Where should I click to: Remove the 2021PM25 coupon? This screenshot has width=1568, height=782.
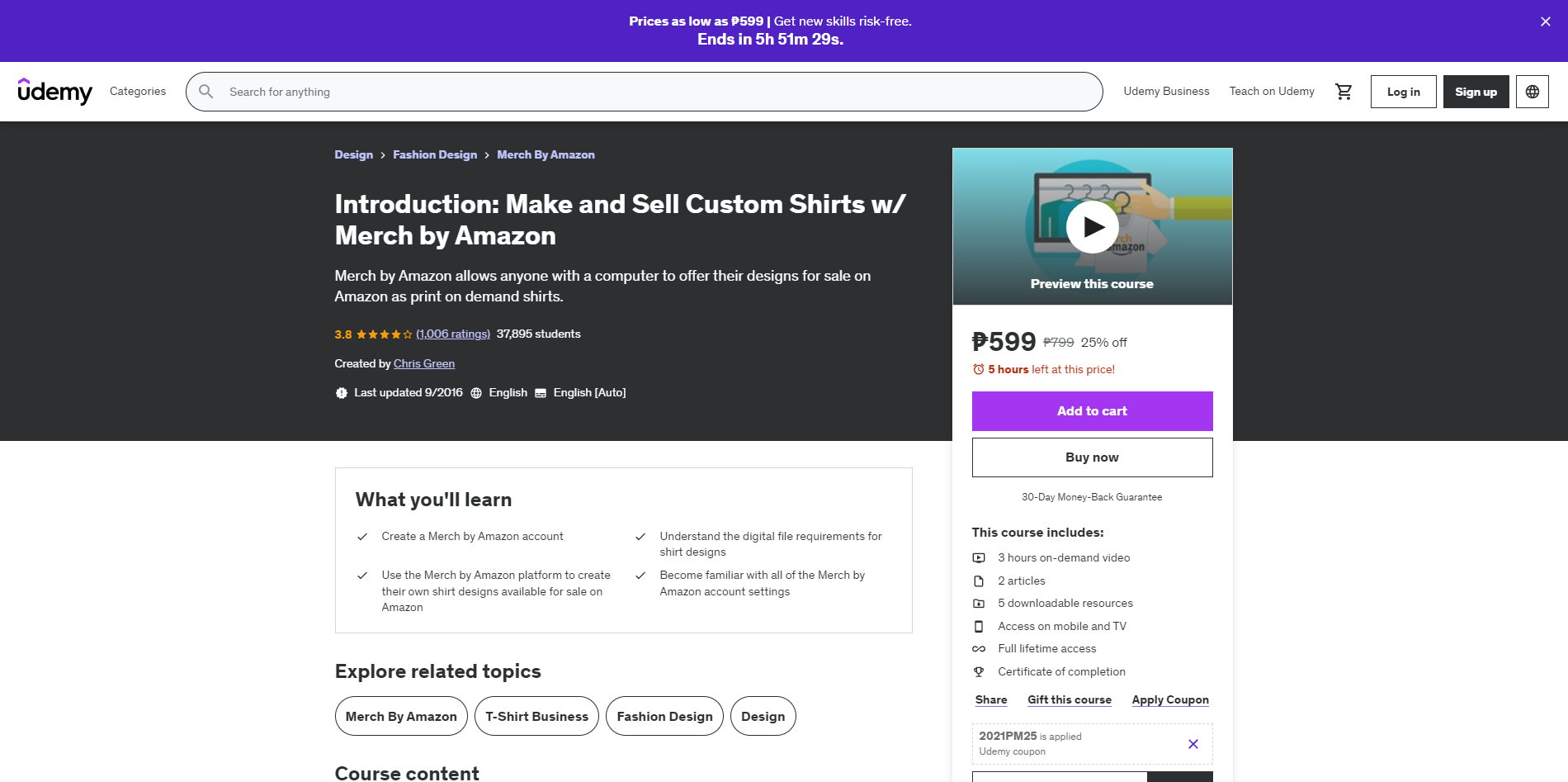(x=1193, y=744)
